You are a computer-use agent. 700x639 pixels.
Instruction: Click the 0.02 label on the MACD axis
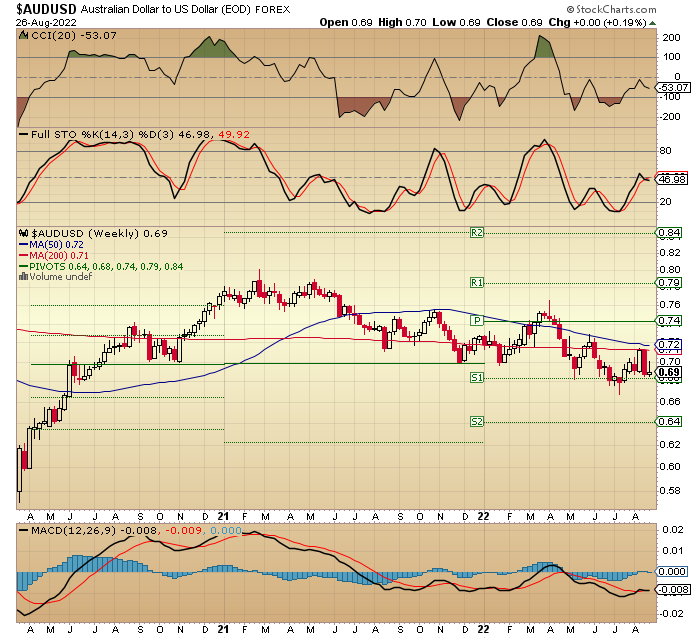point(672,530)
